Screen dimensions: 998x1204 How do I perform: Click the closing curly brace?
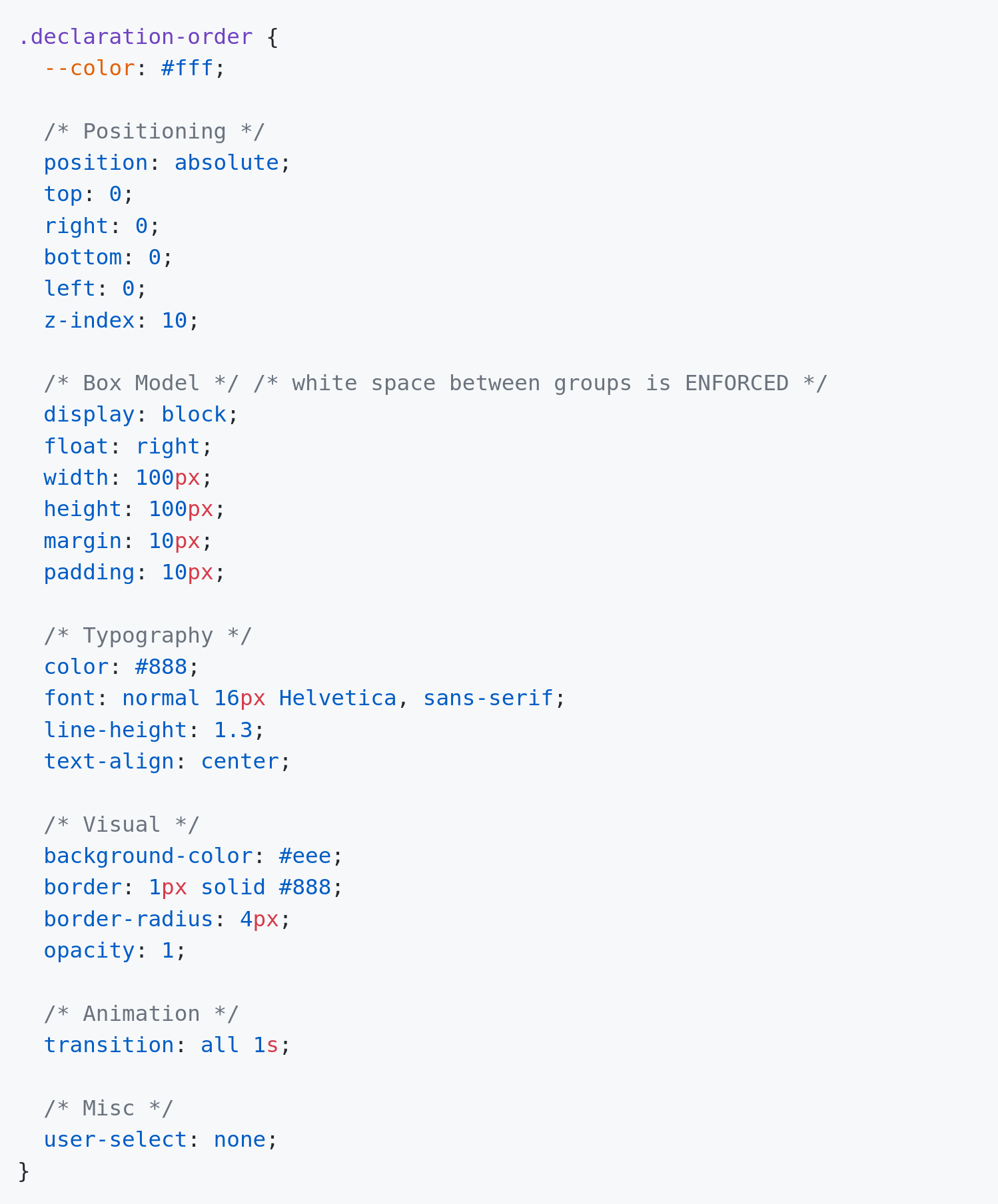(x=24, y=1171)
